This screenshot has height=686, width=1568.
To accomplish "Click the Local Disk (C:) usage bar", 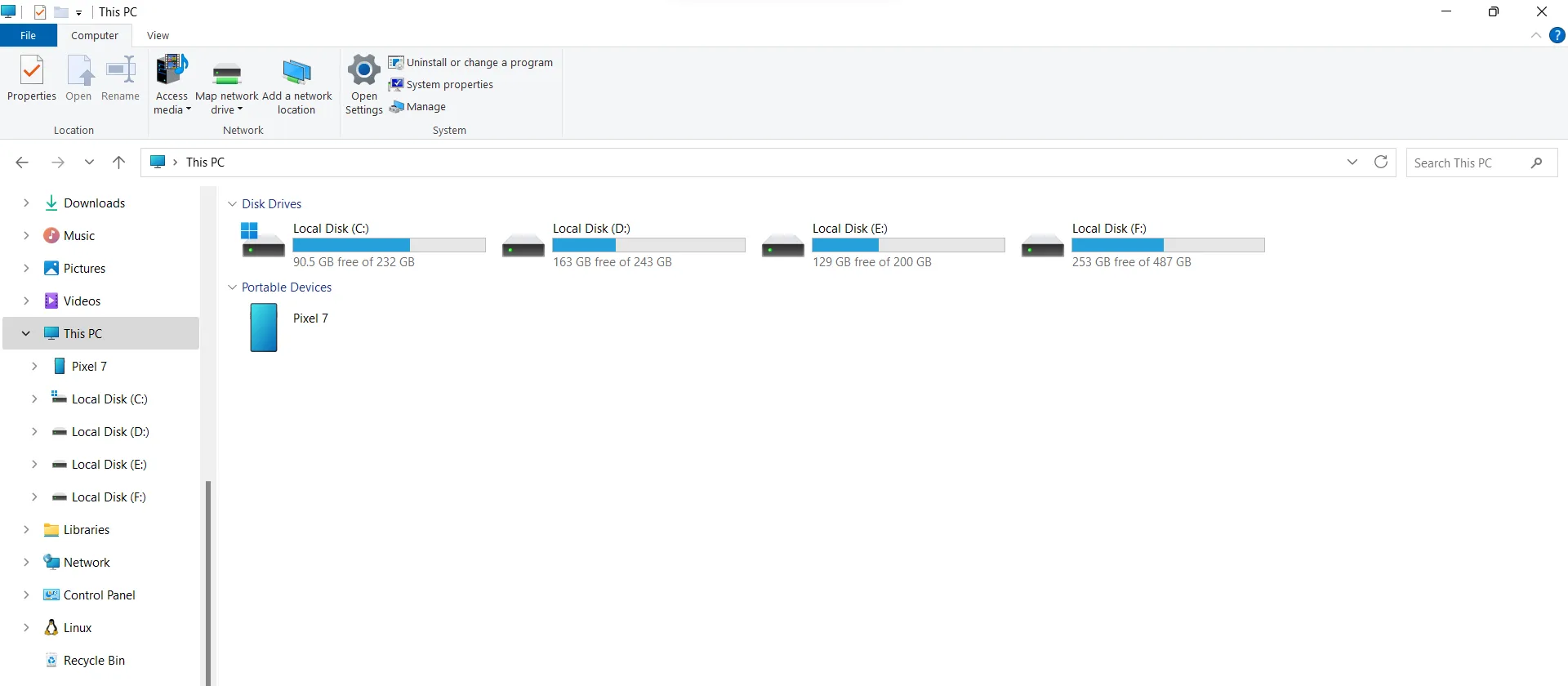I will 389,245.
